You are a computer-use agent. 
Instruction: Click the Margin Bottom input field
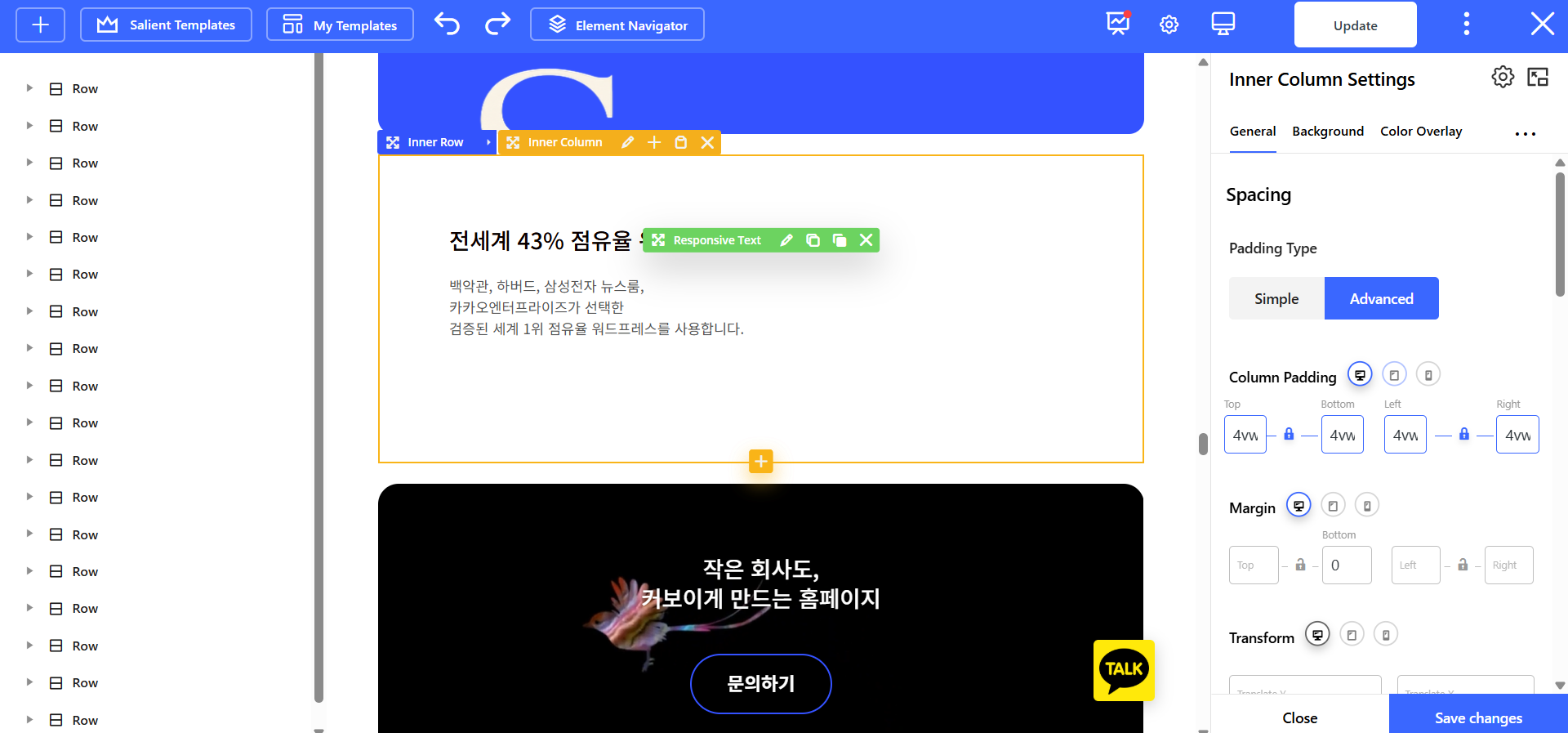click(1346, 565)
